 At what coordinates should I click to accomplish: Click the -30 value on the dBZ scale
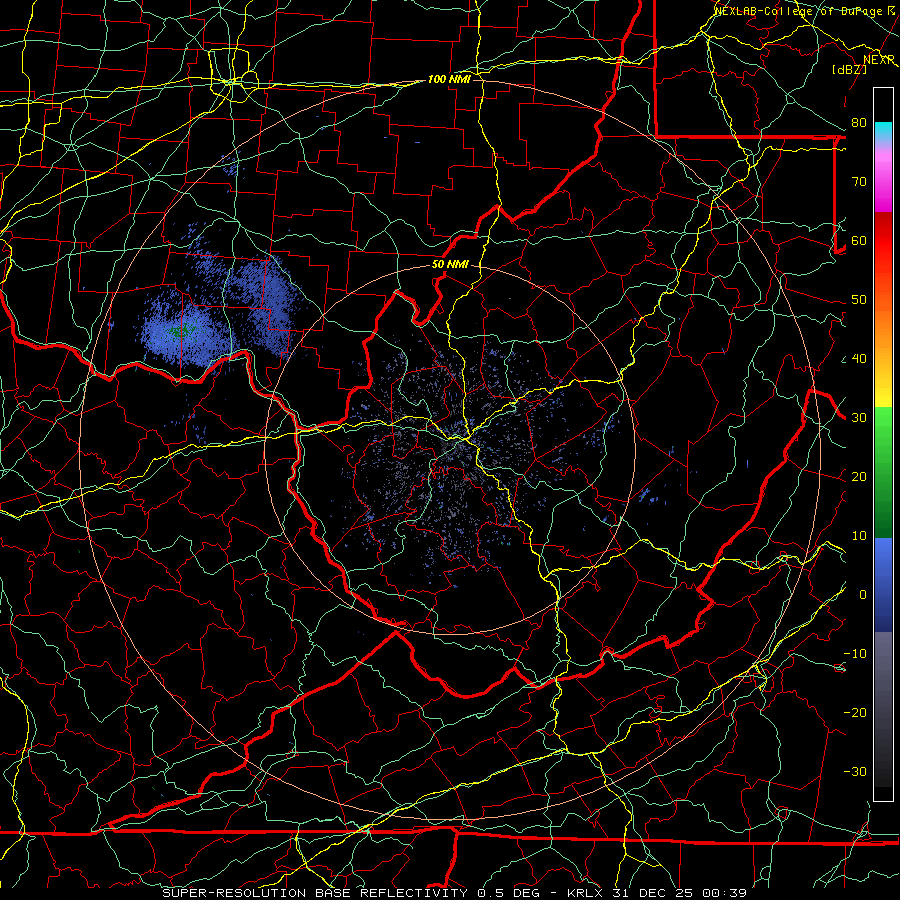pyautogui.click(x=855, y=772)
